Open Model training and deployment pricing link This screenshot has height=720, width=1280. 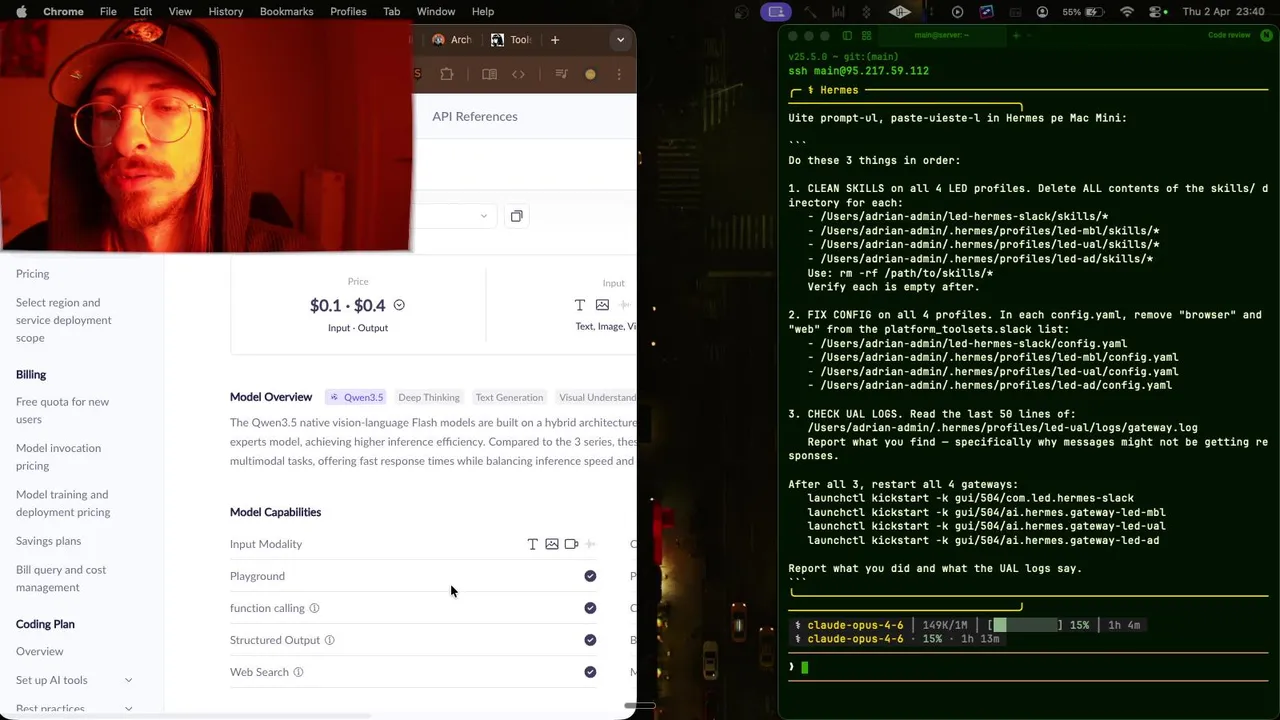(63, 503)
